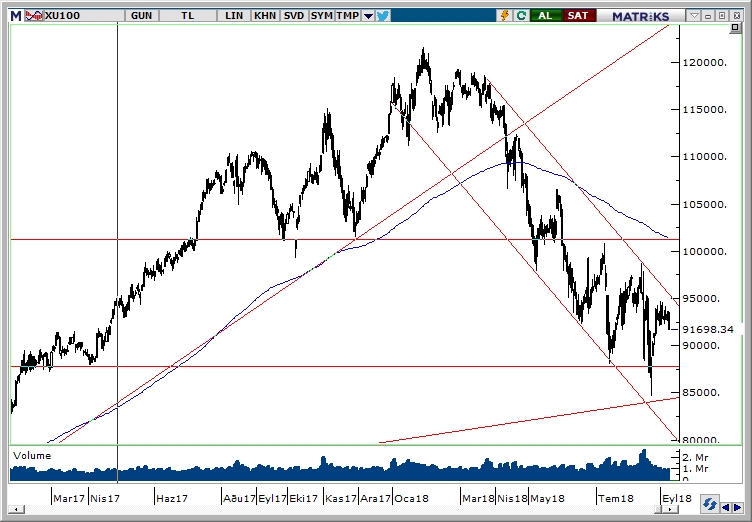Click the Eki17 date label
This screenshot has width=752, height=522.
[304, 498]
